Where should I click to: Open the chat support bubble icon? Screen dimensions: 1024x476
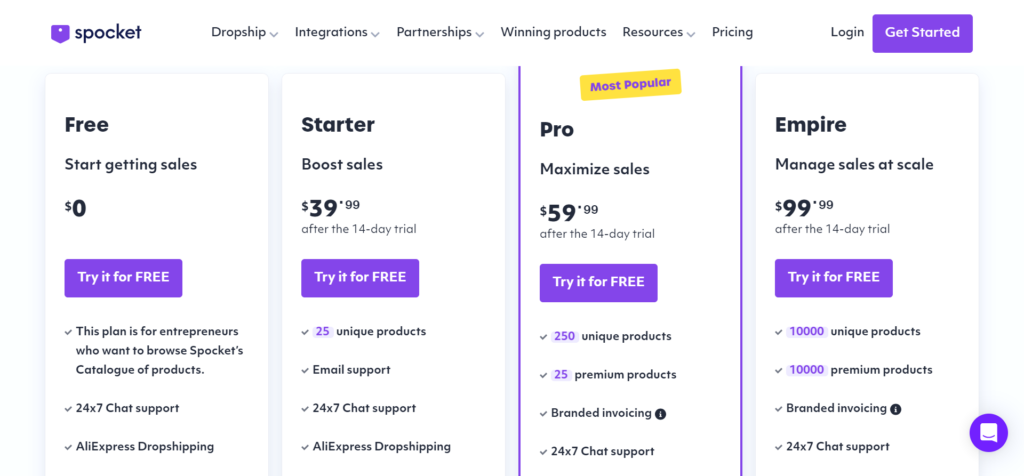988,433
